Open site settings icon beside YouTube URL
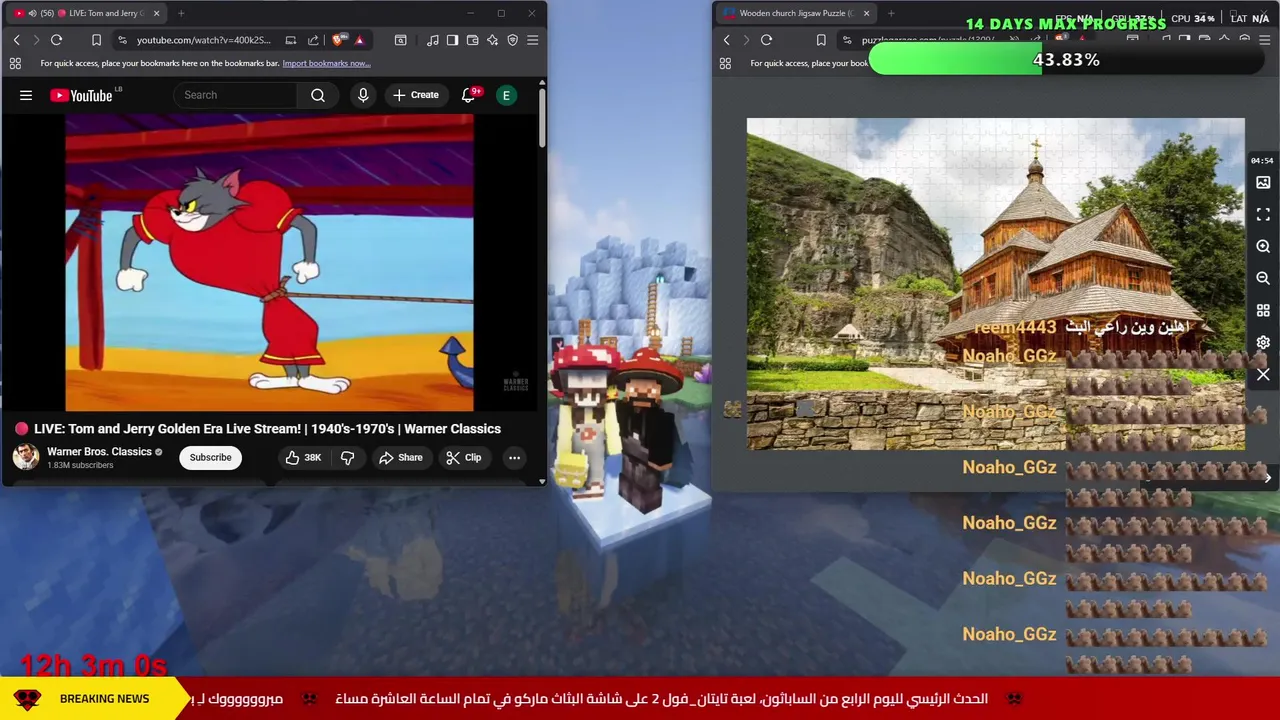Screen dimensions: 1280x720 (122, 40)
